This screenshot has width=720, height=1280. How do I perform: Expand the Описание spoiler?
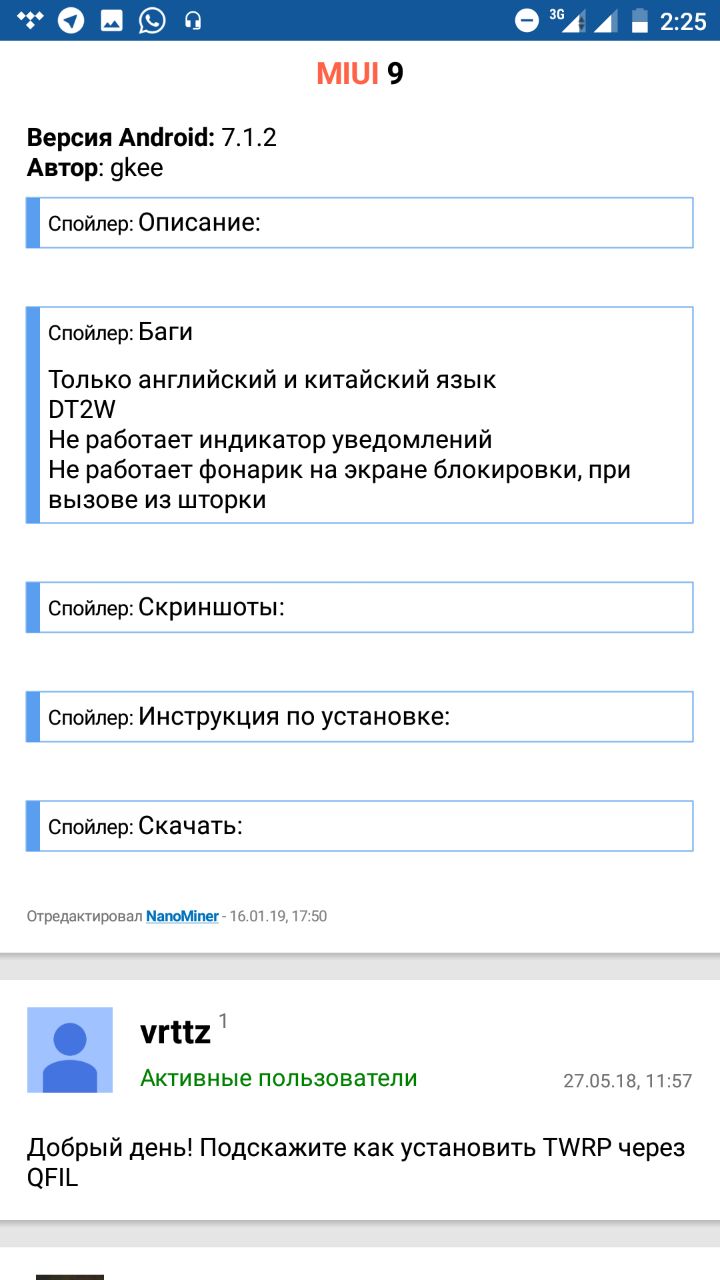coord(360,222)
